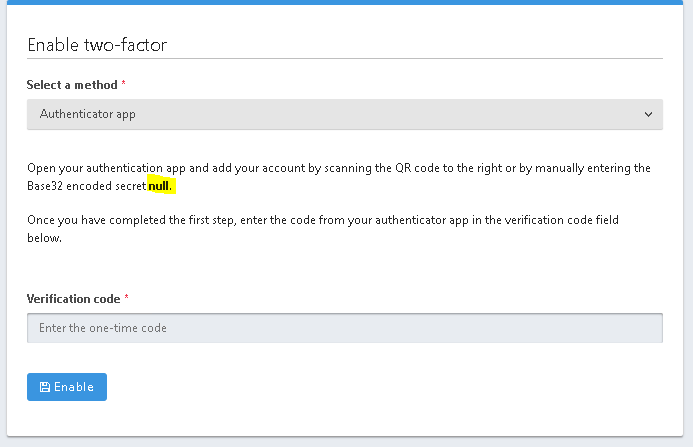Click the asterisk next to Select a method

tap(123, 85)
